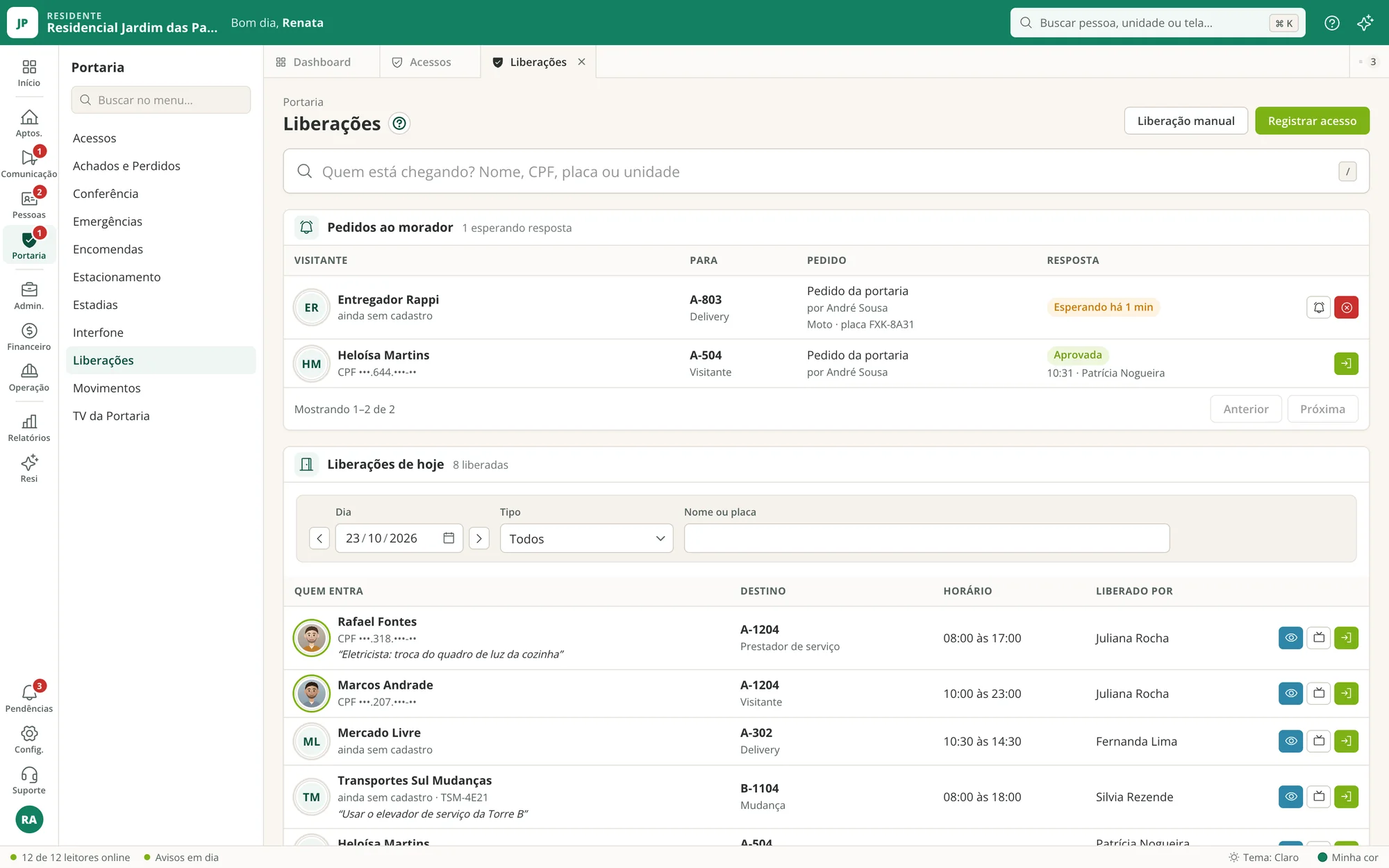Close the Liberações tab
The image size is (1389, 868).
(x=581, y=62)
